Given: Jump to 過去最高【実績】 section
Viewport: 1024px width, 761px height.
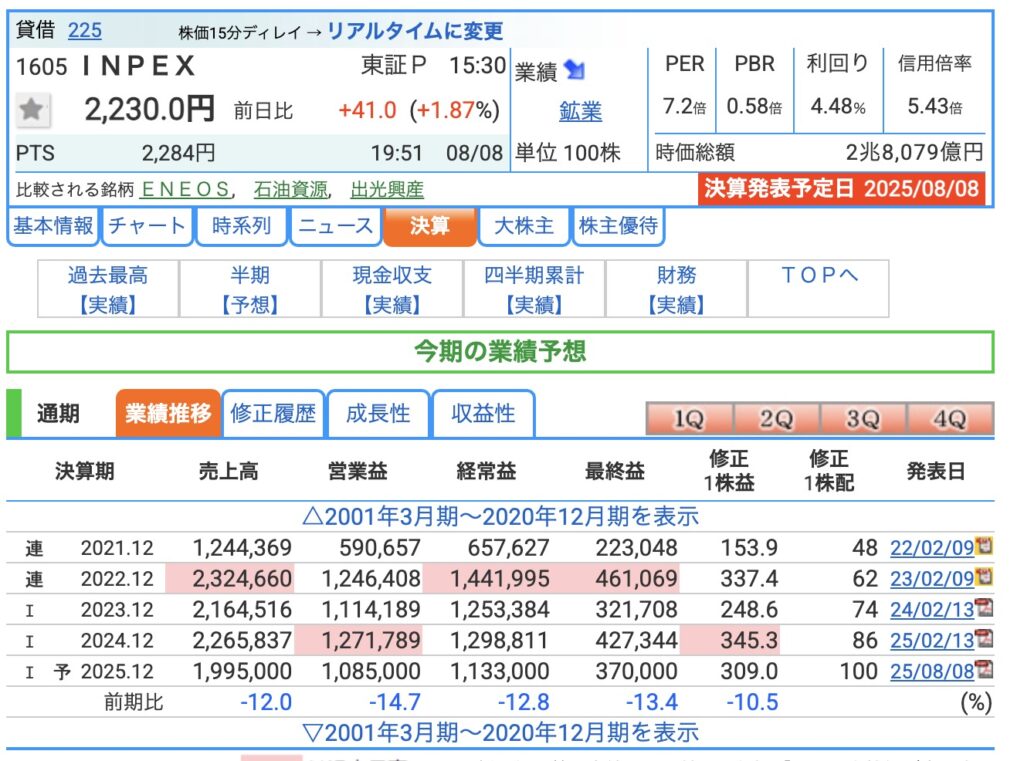Looking at the screenshot, I should [x=108, y=289].
